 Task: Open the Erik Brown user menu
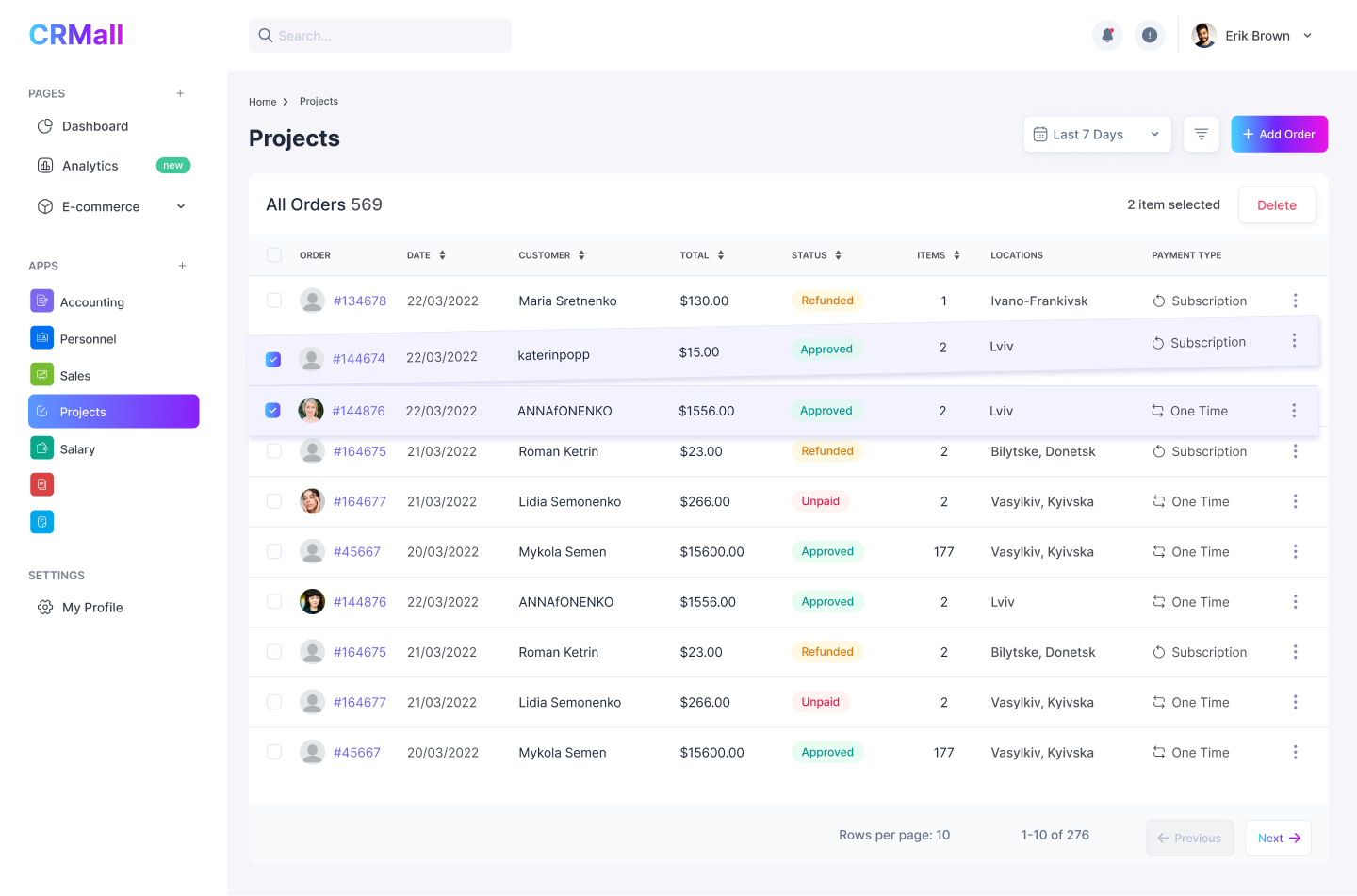[x=1252, y=36]
